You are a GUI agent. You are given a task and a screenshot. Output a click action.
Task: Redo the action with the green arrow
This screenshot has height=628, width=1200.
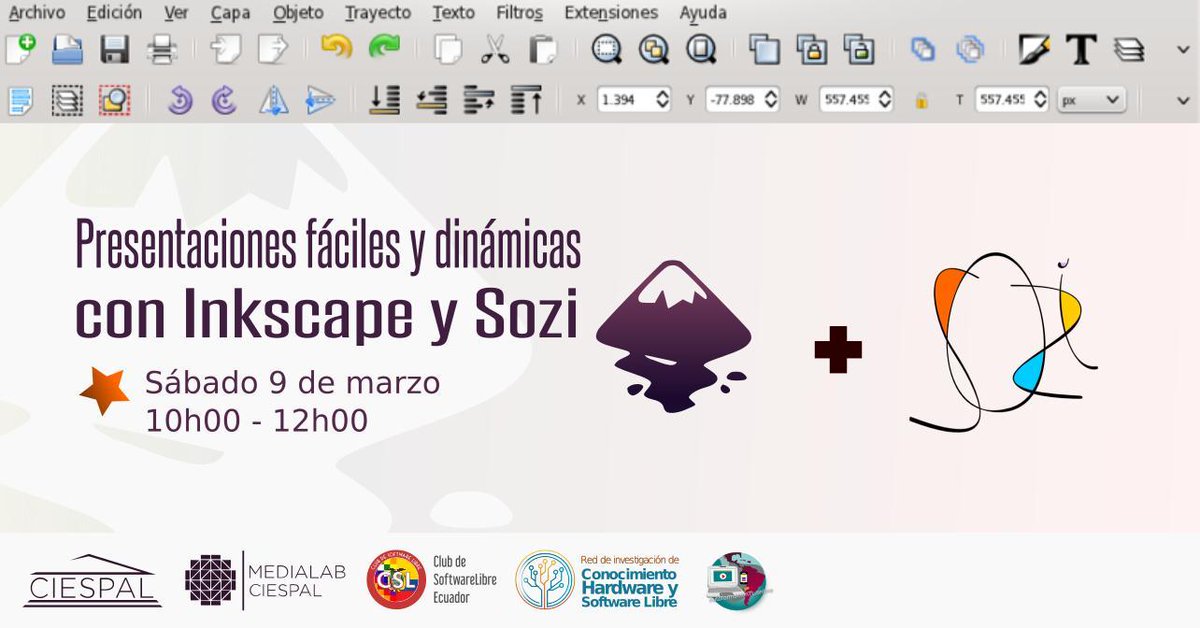(384, 48)
